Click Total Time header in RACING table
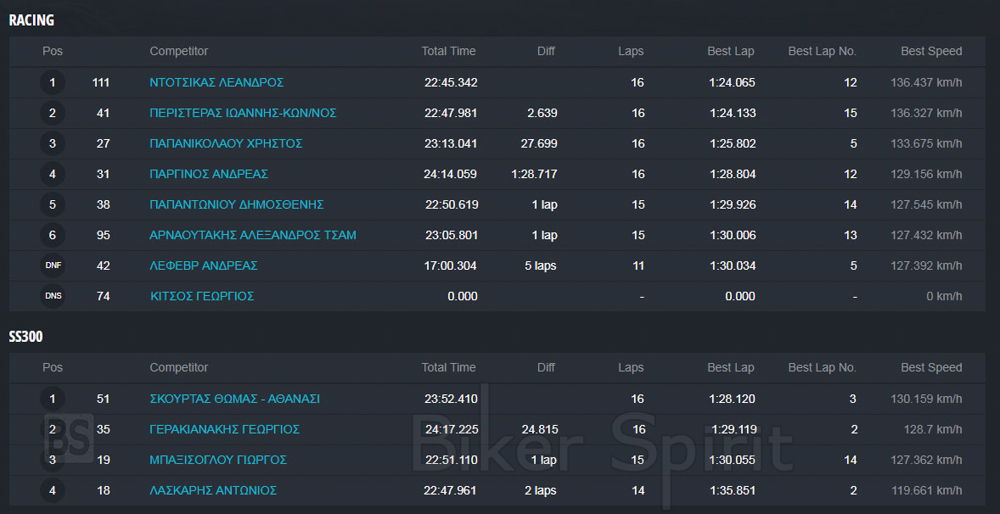The height and width of the screenshot is (514, 1000). pyautogui.click(x=448, y=51)
